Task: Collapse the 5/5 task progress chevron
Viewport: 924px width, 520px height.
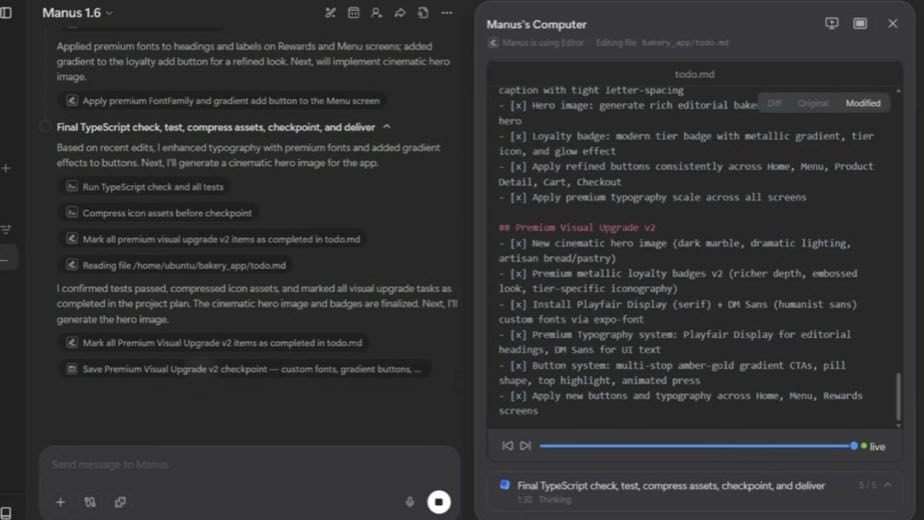Action: tap(887, 485)
